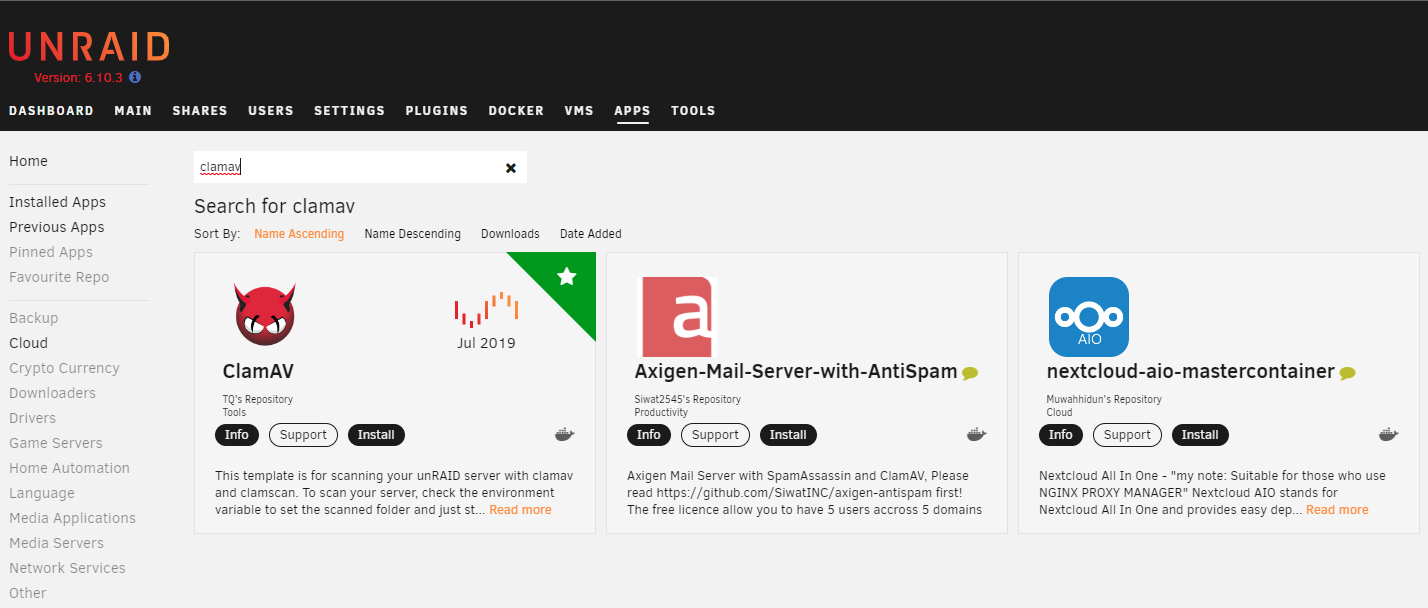
Task: Sort results by Name Ascending
Action: [x=299, y=234]
